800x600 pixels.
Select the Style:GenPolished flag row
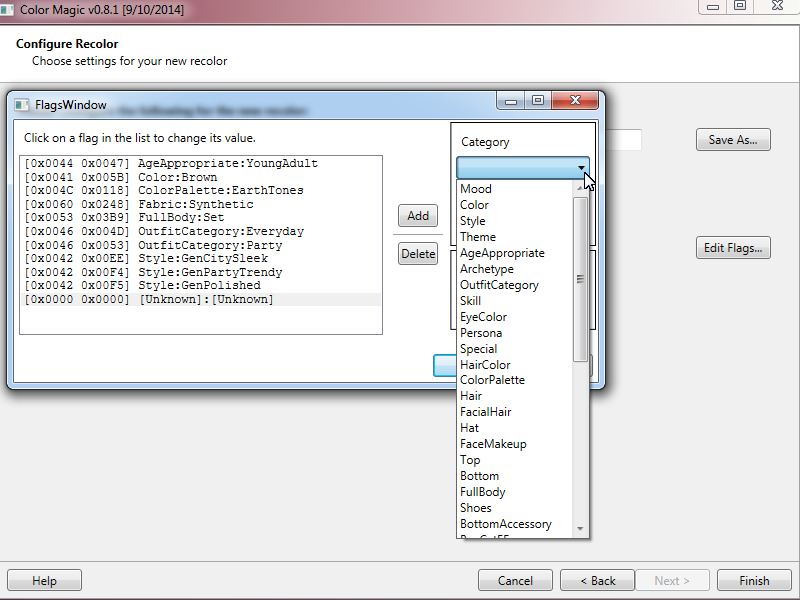[x=201, y=285]
